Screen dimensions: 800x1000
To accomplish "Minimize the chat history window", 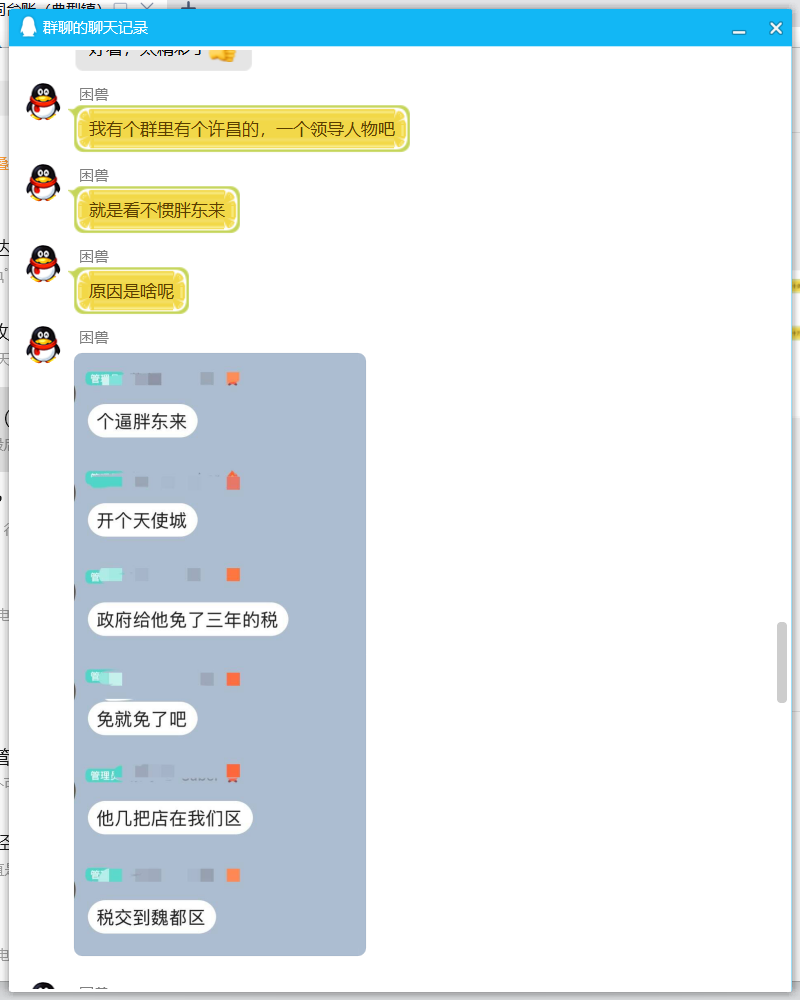I will 739,29.
